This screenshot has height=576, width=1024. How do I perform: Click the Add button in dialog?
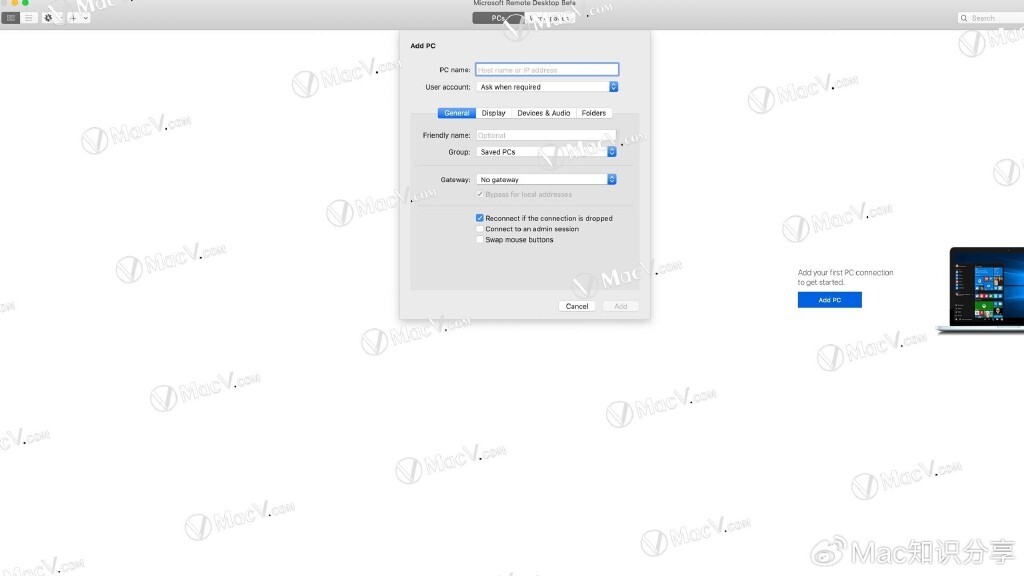620,306
